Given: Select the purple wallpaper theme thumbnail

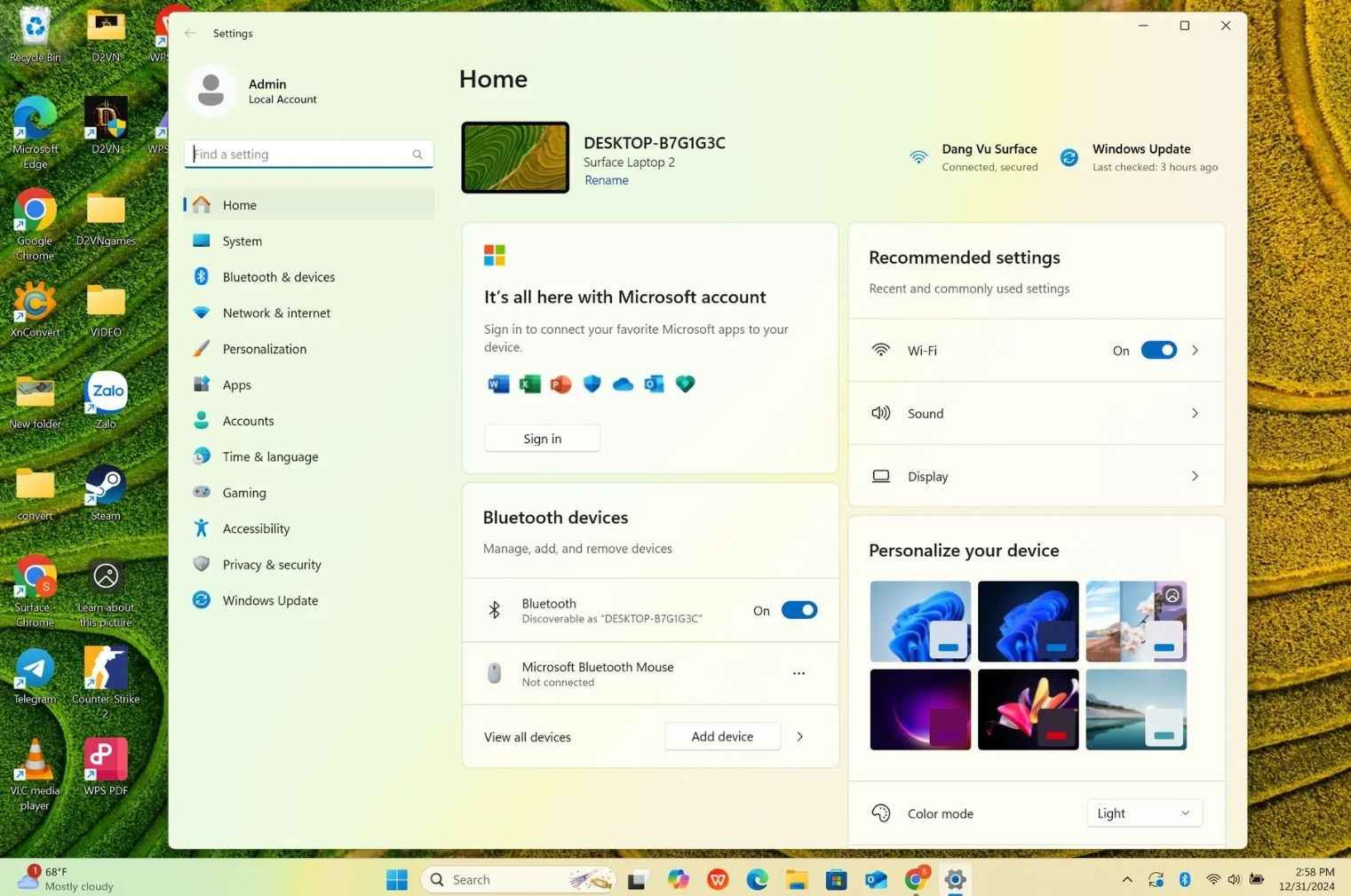Looking at the screenshot, I should [x=920, y=709].
